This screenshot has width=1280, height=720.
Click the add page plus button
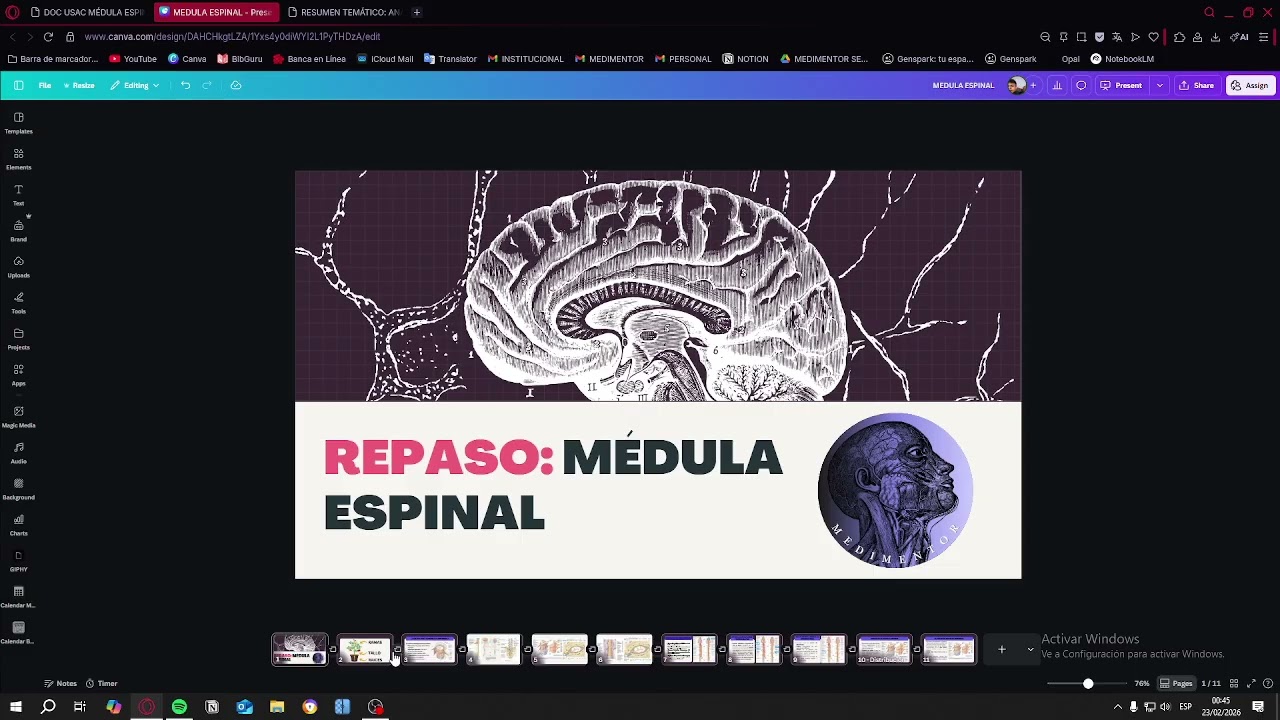pos(1001,650)
